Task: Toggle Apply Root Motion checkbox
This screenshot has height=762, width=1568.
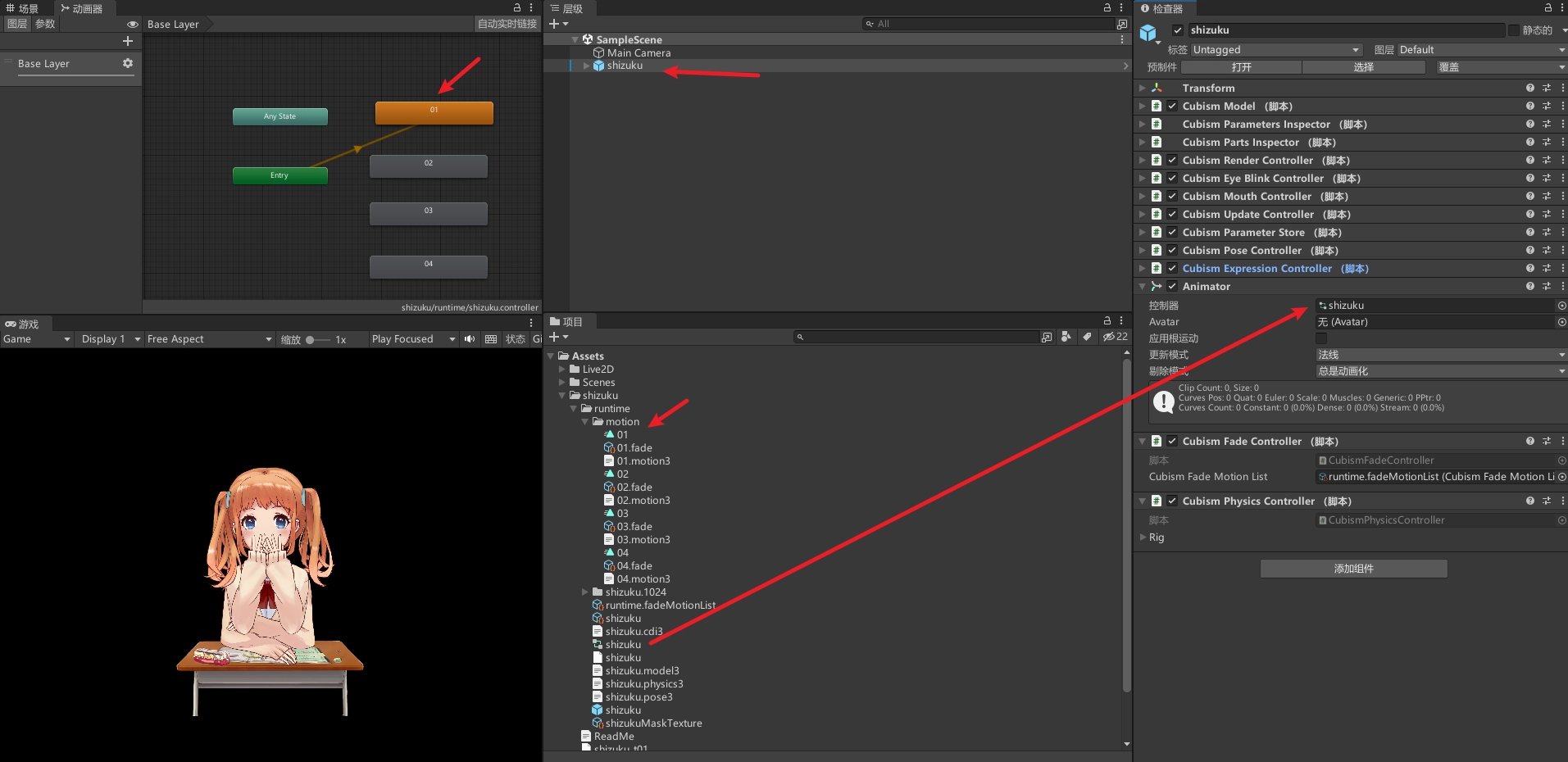Action: [x=1321, y=338]
